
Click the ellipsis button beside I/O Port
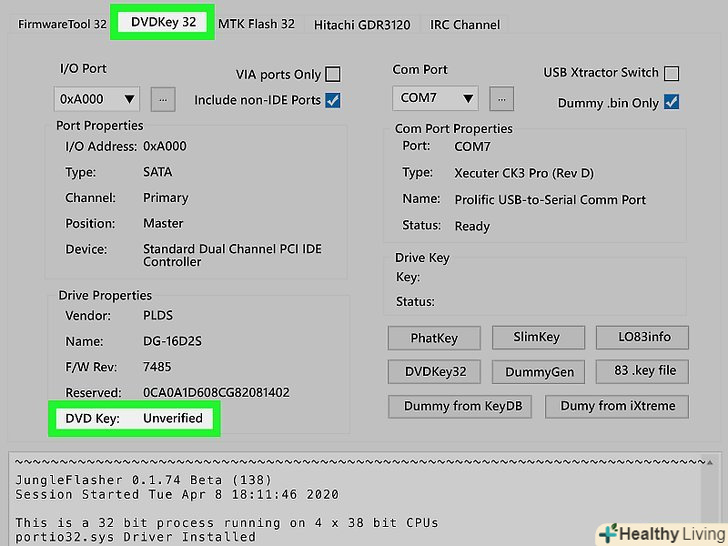click(163, 99)
